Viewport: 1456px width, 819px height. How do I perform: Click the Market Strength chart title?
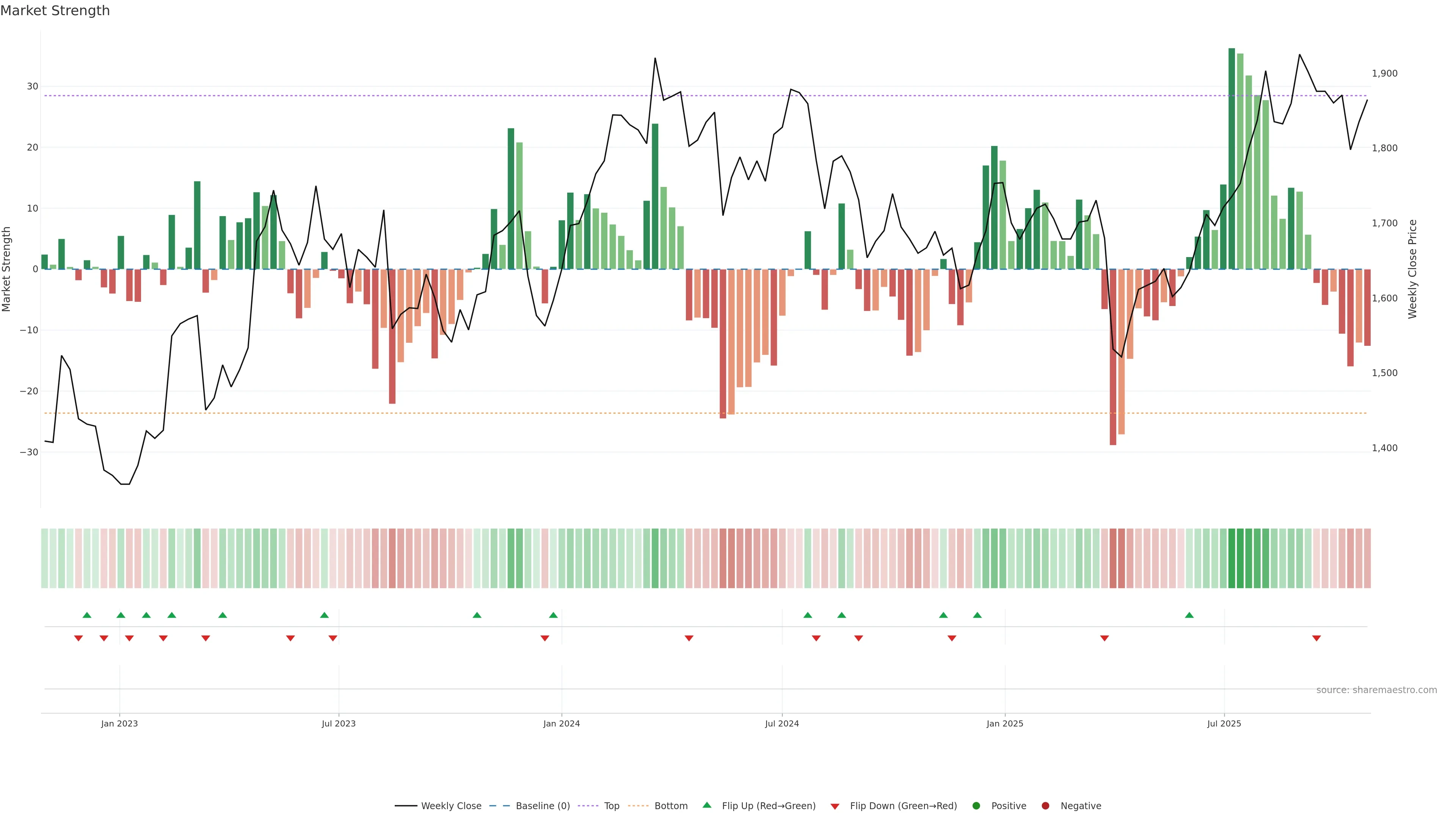pos(55,11)
